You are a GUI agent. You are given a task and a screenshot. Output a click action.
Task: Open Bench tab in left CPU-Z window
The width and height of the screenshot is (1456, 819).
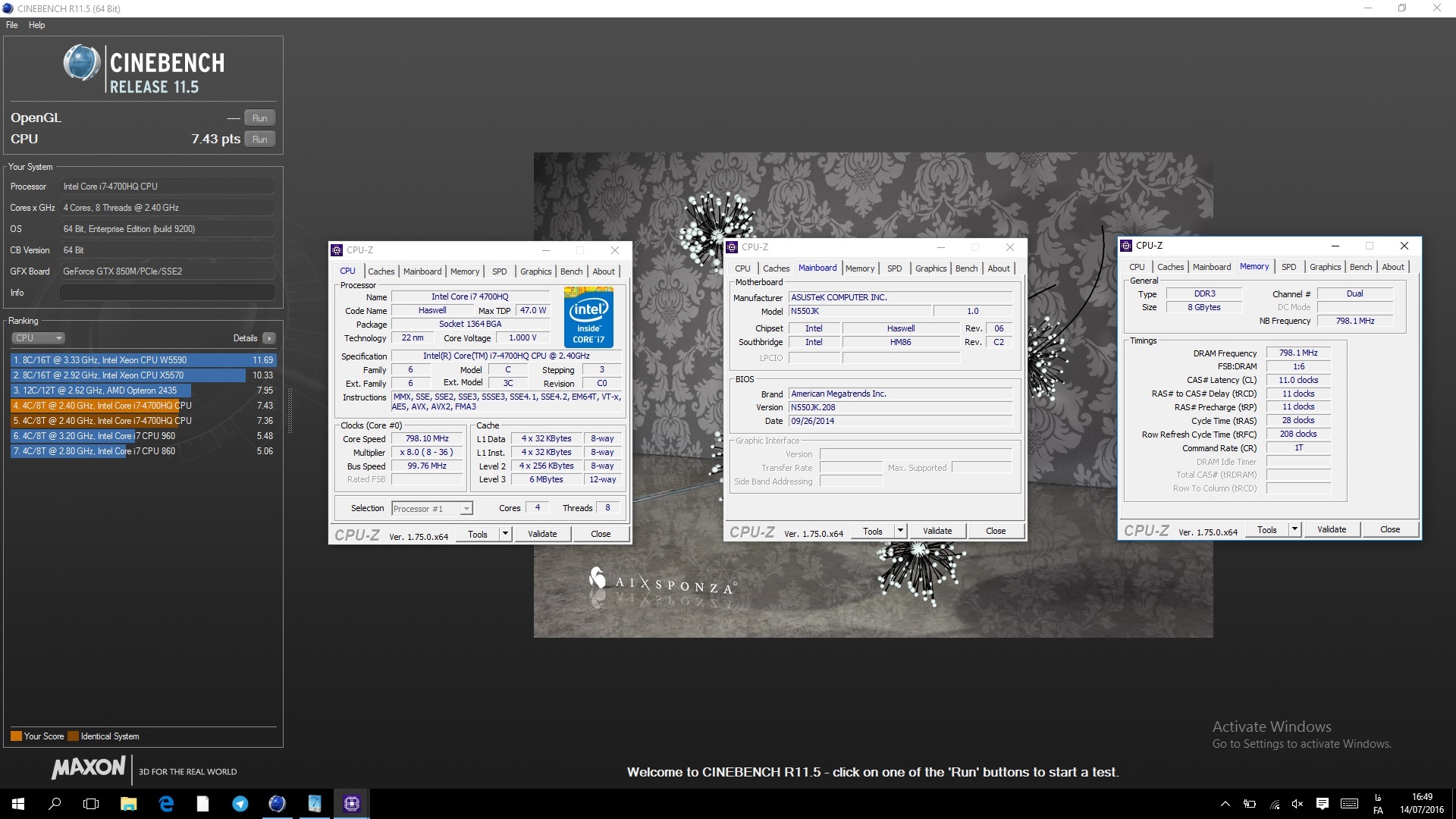tap(572, 271)
